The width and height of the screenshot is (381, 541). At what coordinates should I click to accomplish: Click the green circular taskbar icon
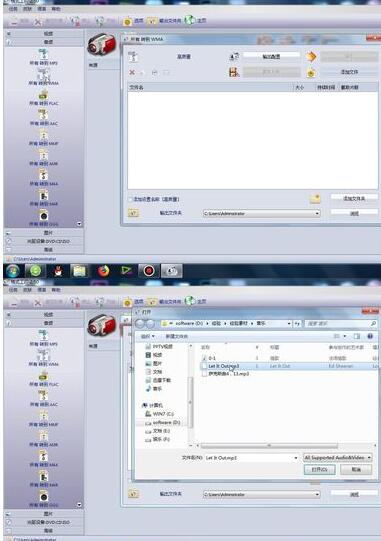pyautogui.click(x=35, y=271)
